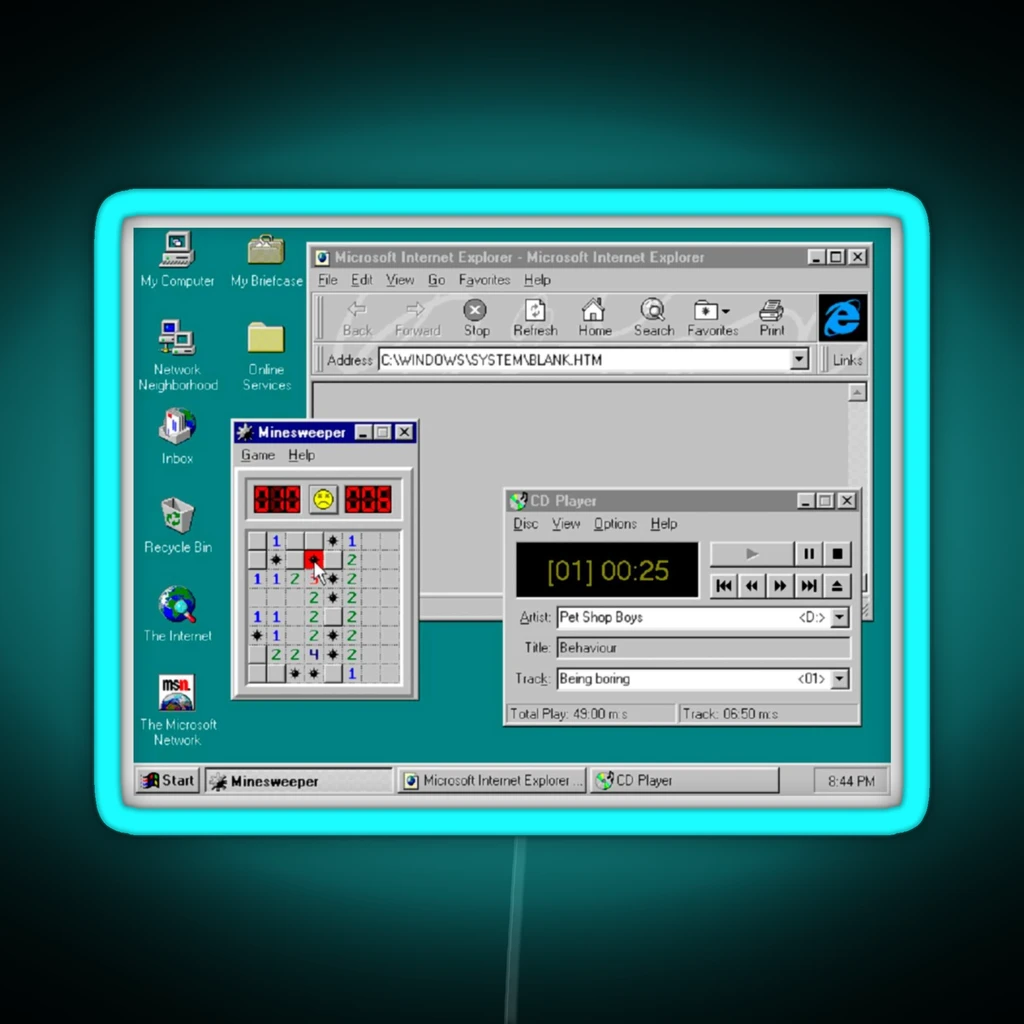This screenshot has height=1024, width=1024.
Task: Open Favorites menu in Internet Explorer
Action: pos(484,280)
